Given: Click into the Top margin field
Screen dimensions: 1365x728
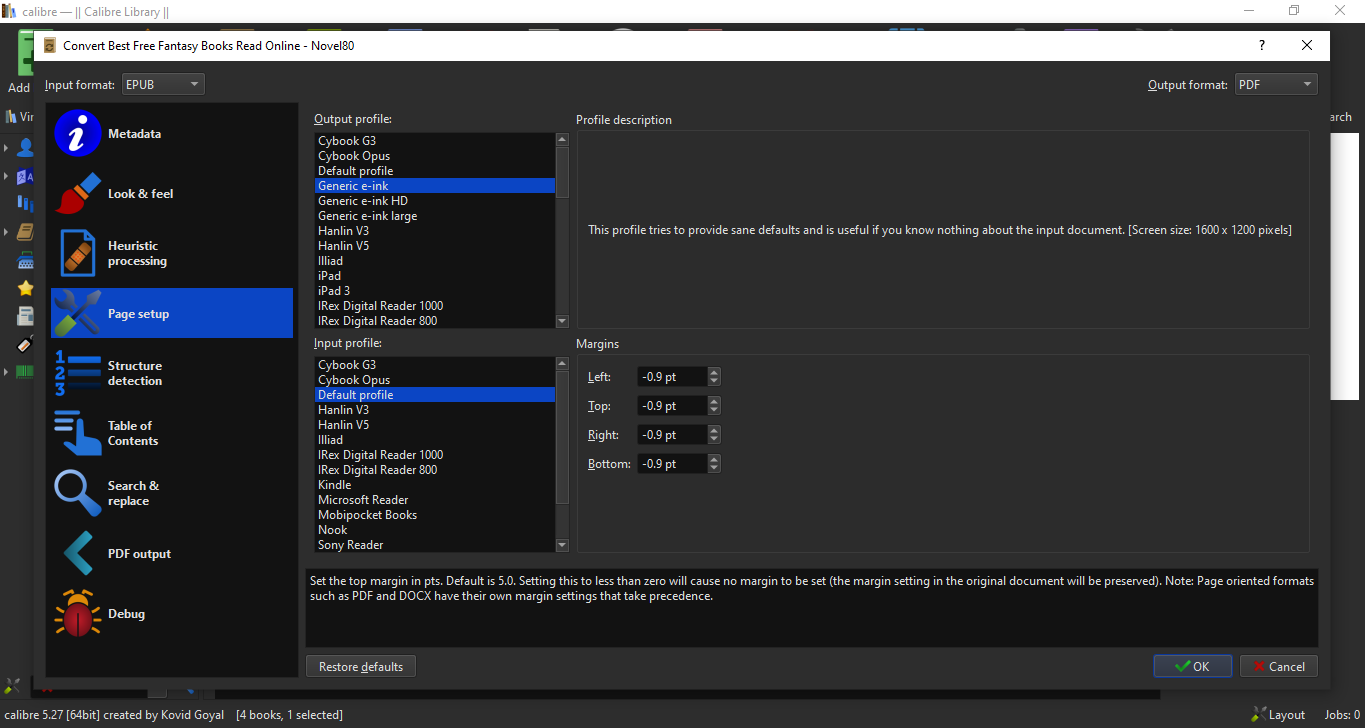Looking at the screenshot, I should pos(672,406).
